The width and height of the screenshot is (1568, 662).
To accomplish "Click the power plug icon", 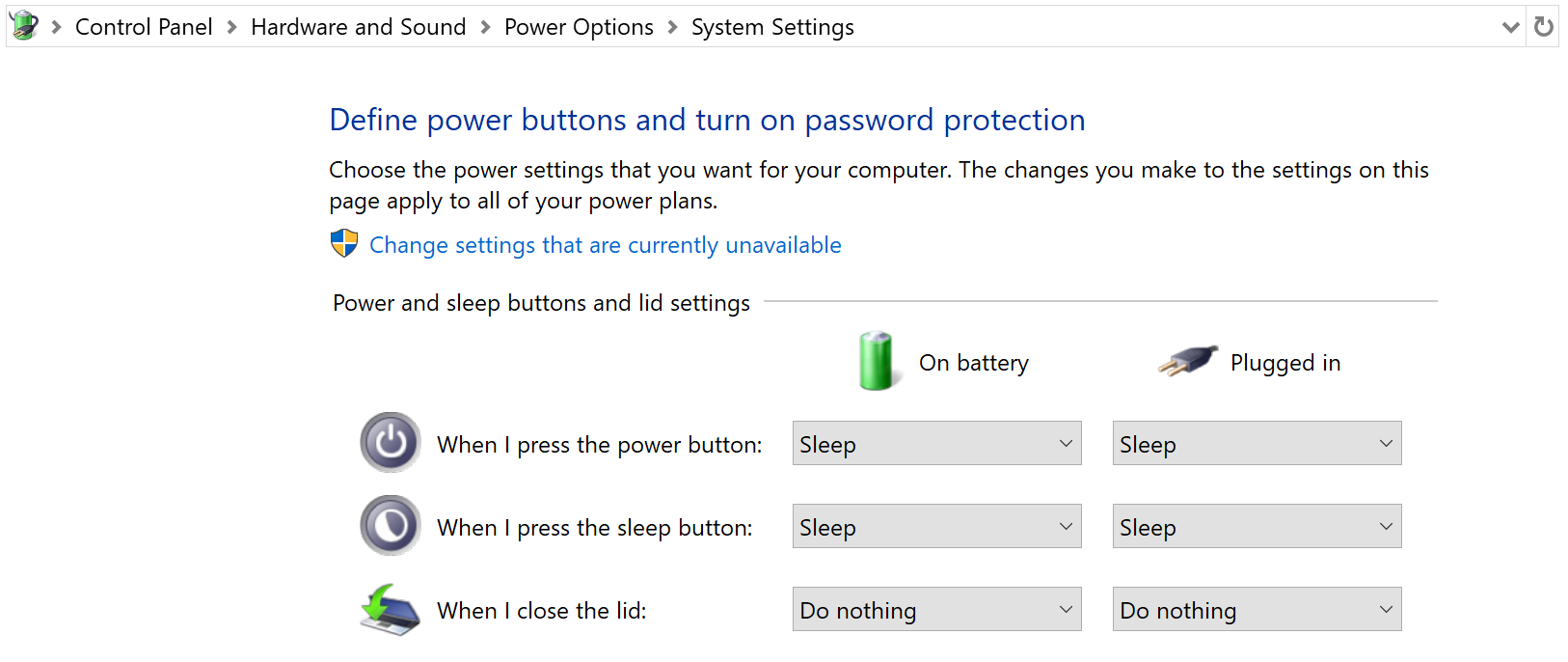I will click(x=1188, y=362).
